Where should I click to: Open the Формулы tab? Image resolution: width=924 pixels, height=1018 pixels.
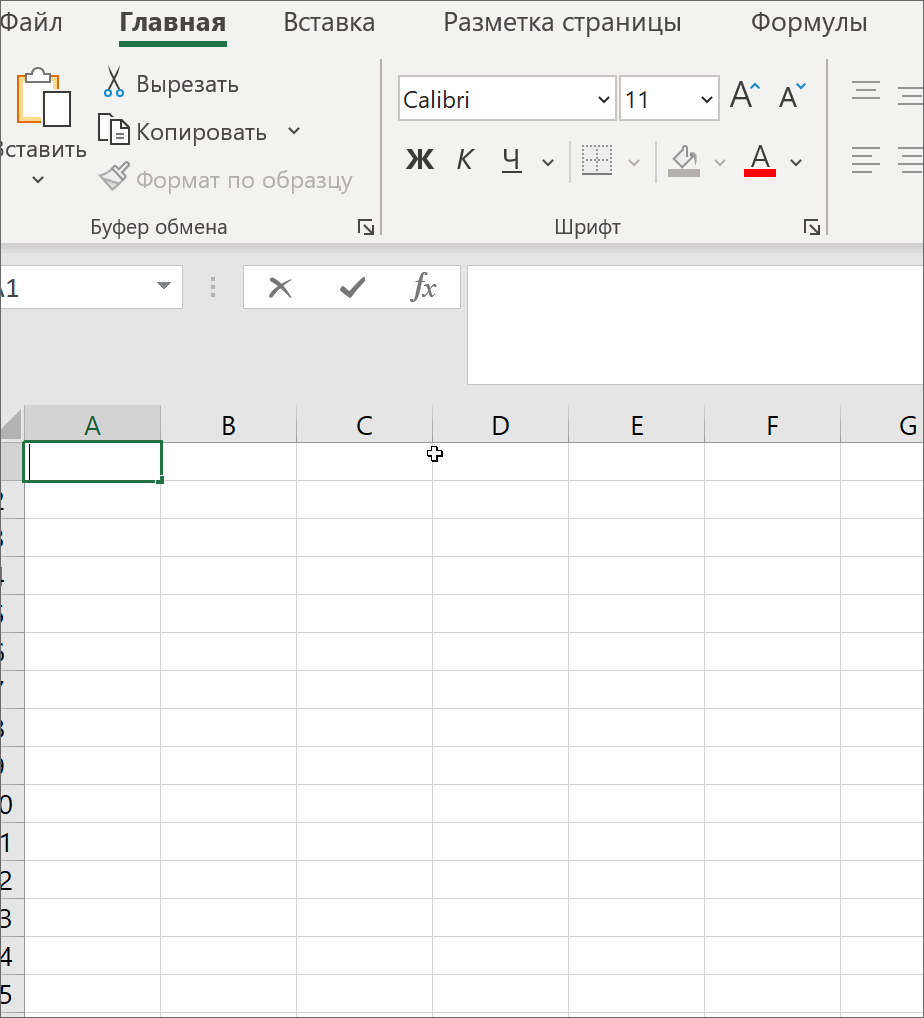click(x=809, y=23)
